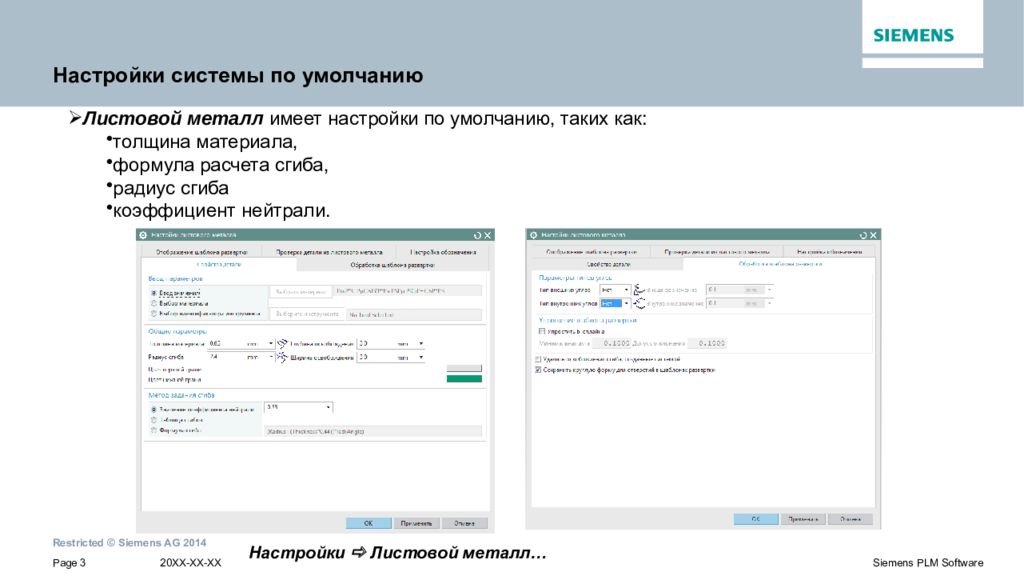
Task: Click OK in the left dialog
Action: (x=368, y=523)
